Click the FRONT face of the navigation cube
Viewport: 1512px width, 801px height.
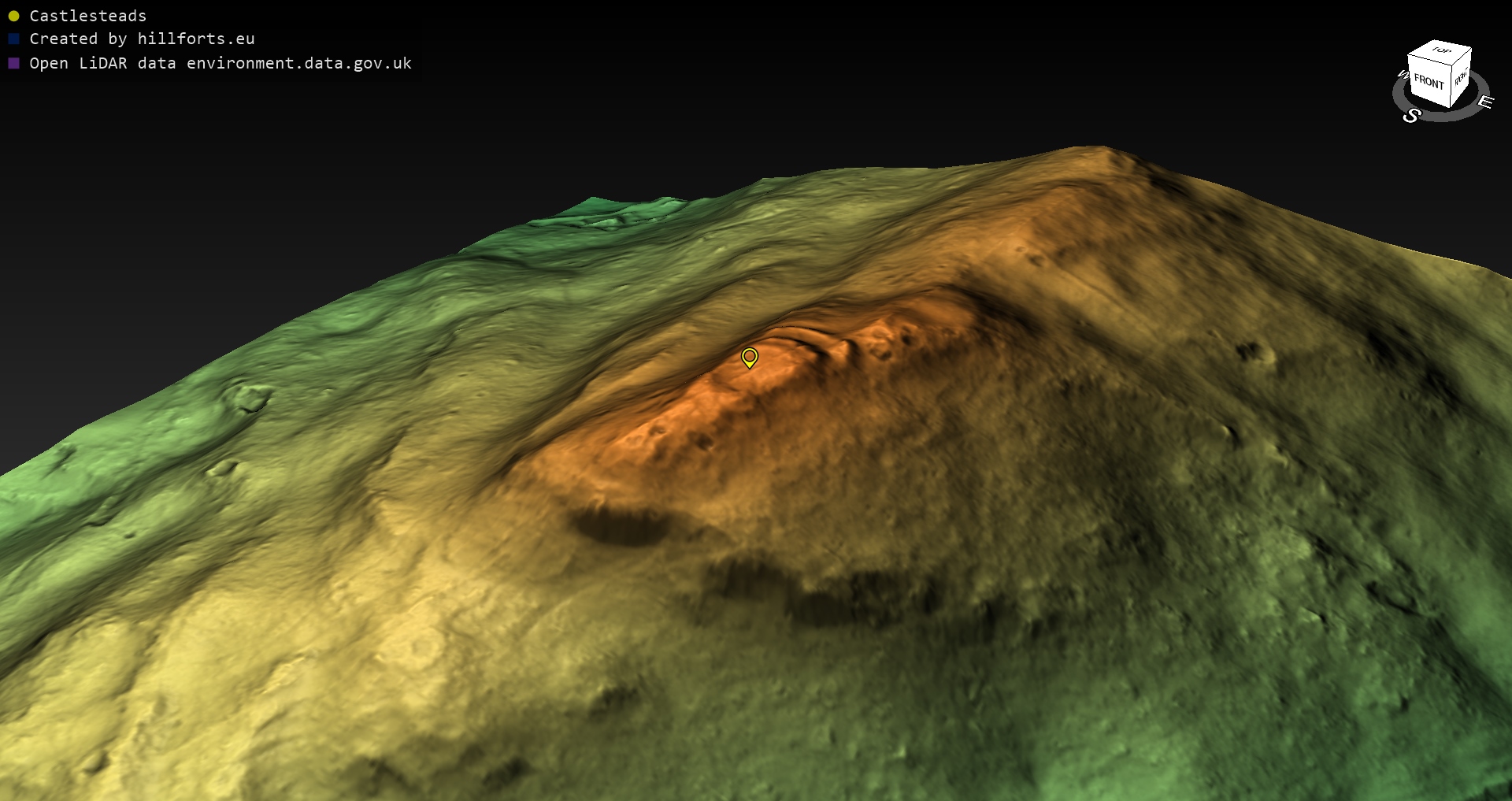[x=1429, y=82]
